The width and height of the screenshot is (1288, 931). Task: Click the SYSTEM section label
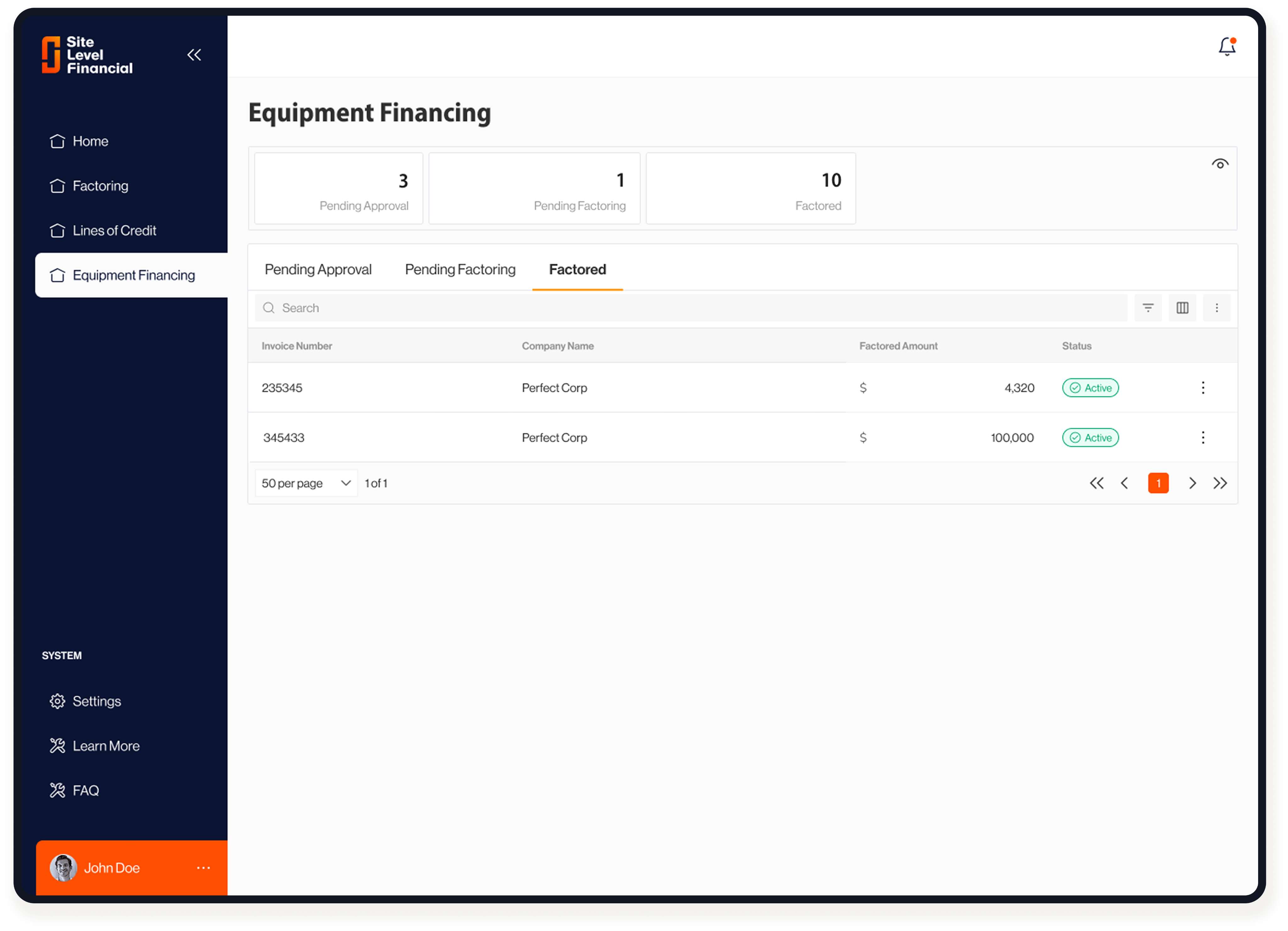tap(61, 655)
